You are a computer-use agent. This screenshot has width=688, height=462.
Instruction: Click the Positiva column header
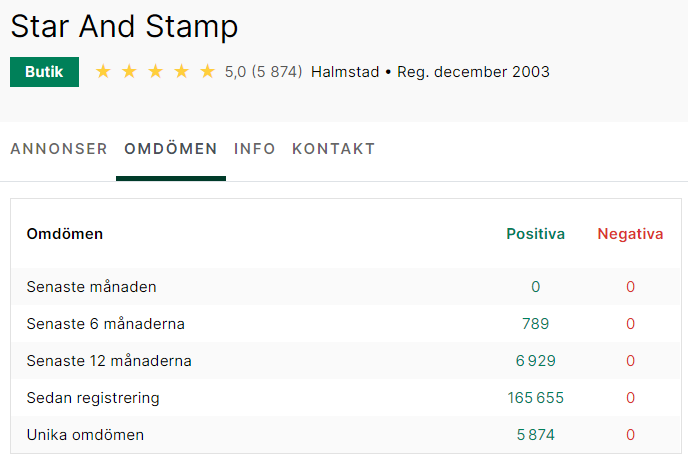pyautogui.click(x=535, y=234)
